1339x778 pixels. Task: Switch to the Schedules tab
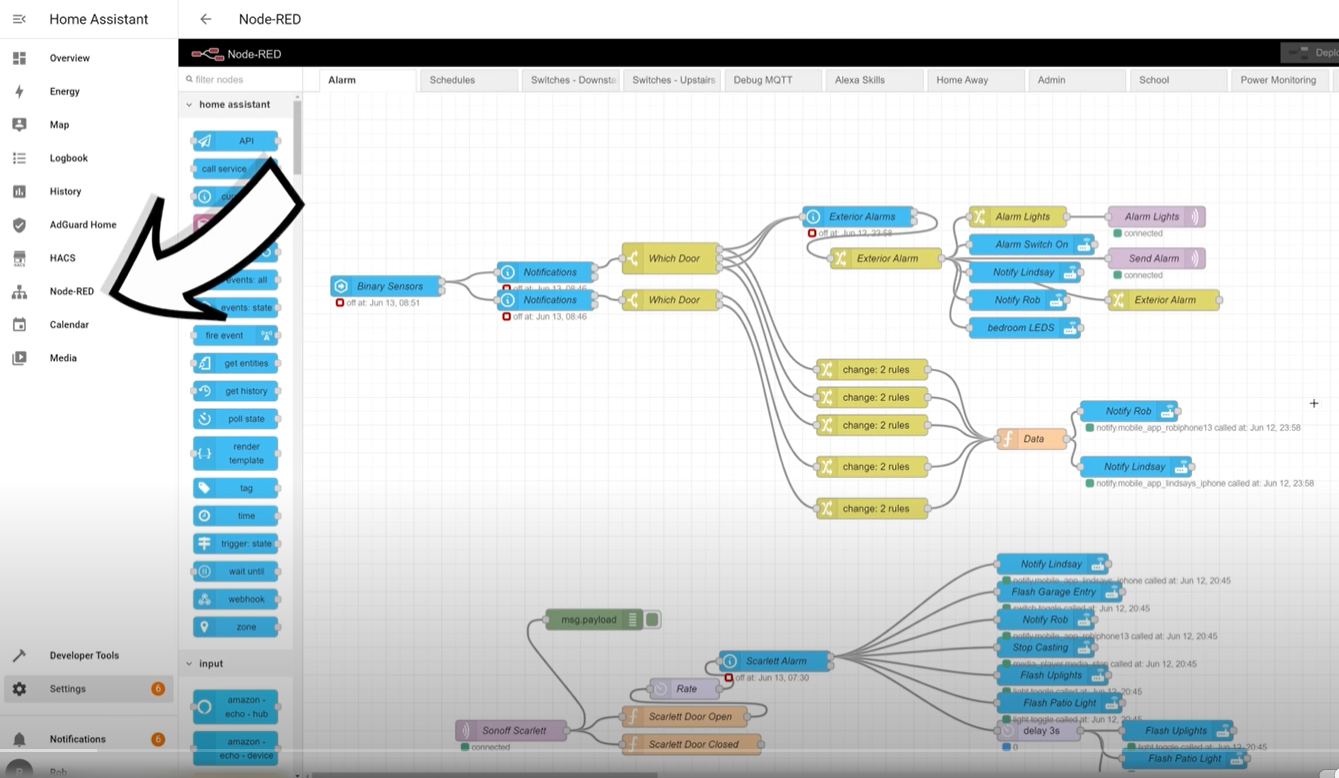[469, 80]
